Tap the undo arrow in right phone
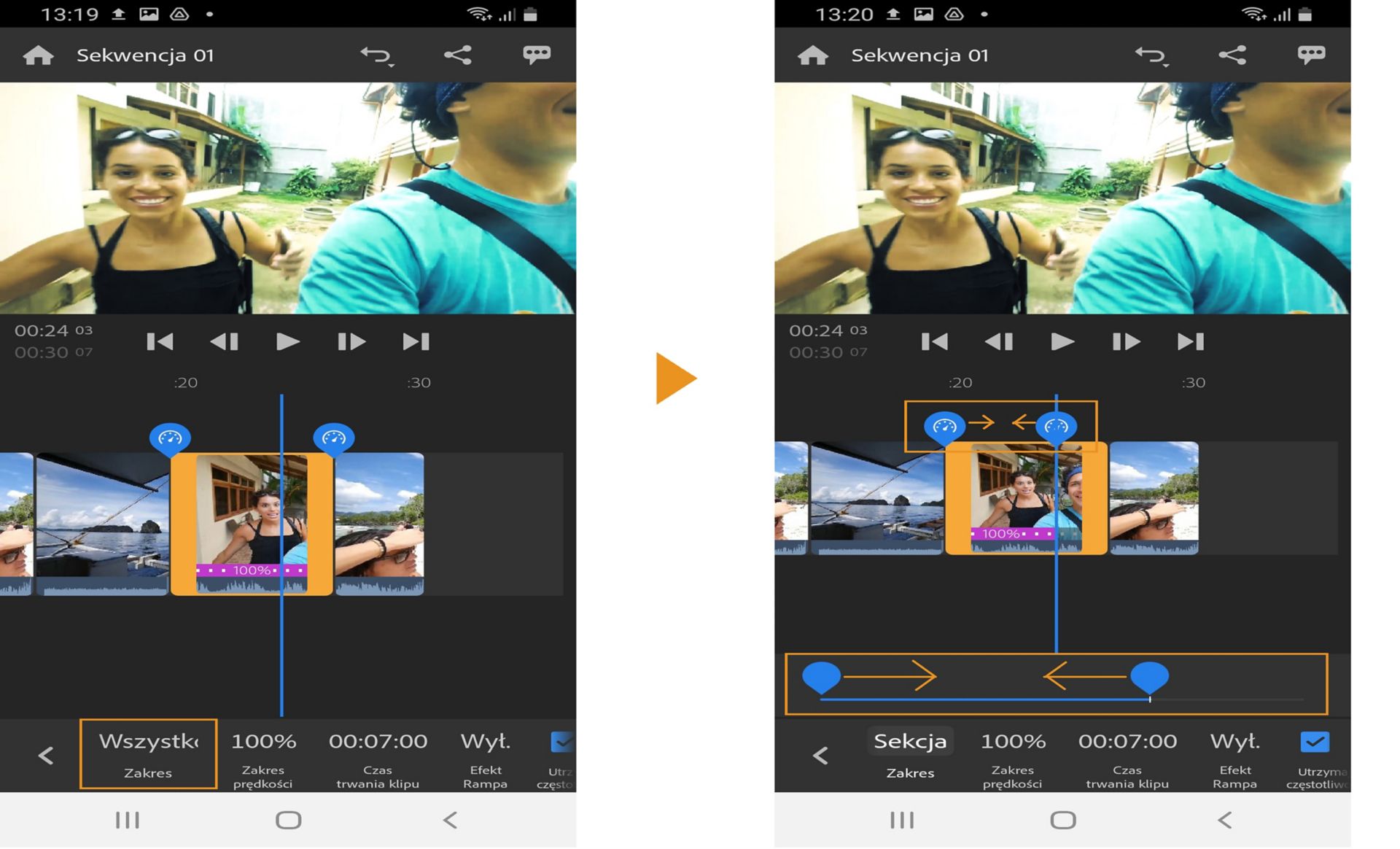1400x849 pixels. (1151, 55)
